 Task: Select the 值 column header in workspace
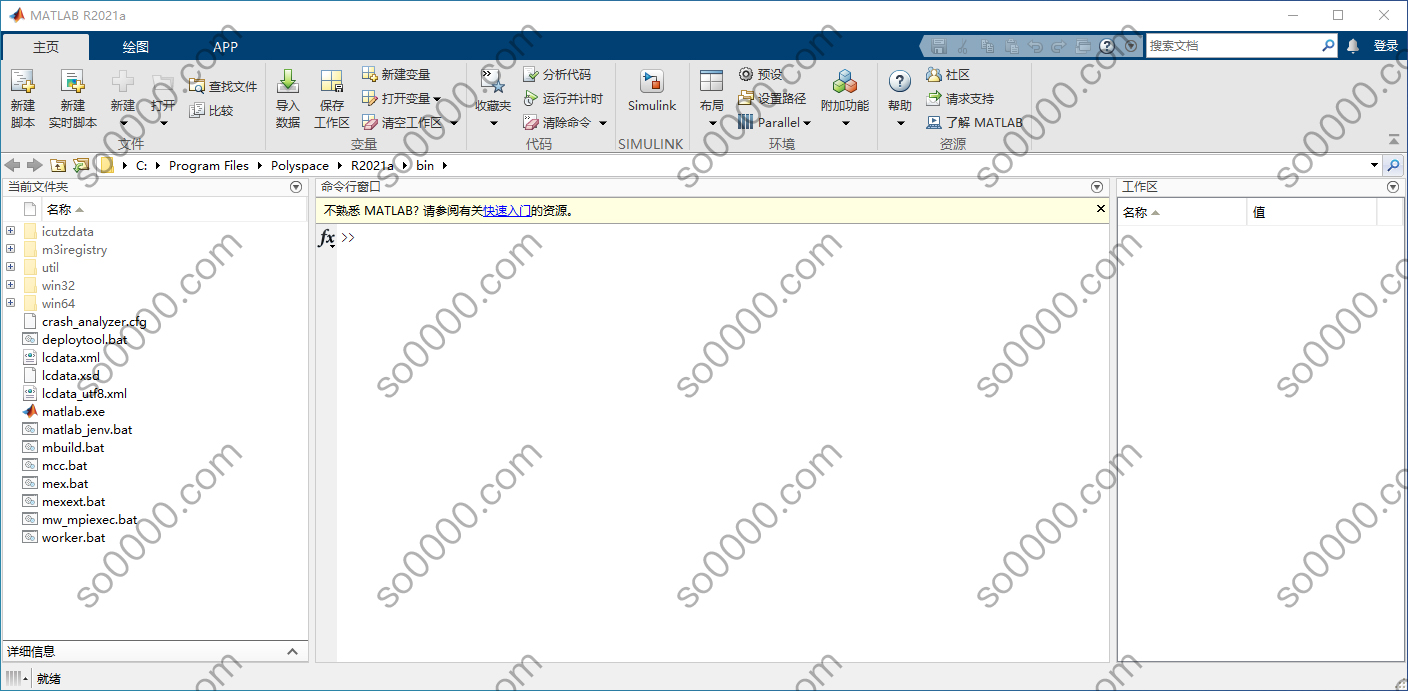[1312, 212]
